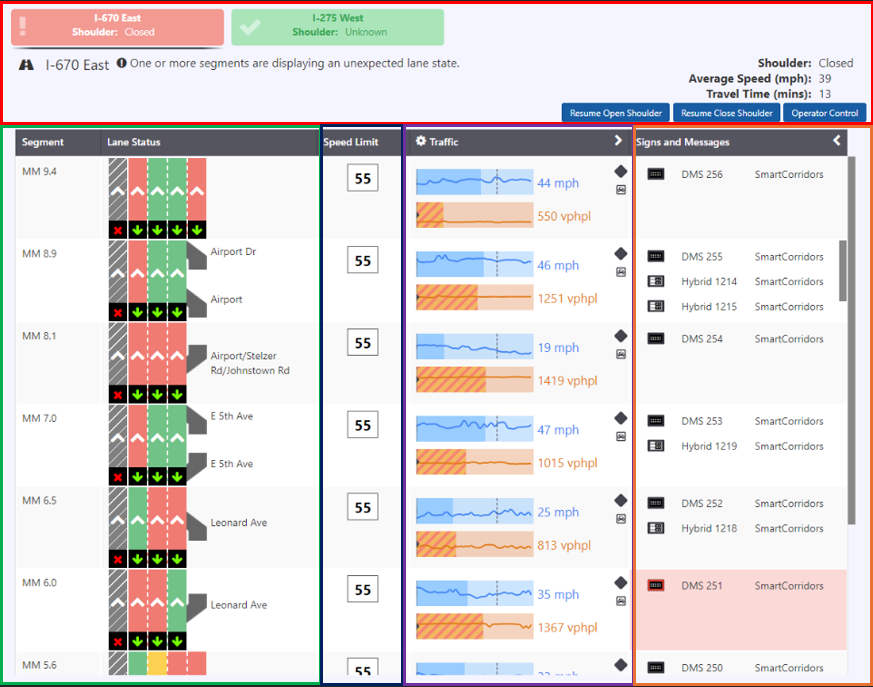This screenshot has width=873, height=687.
Task: Click the Speed Limit column header
Action: [x=351, y=142]
